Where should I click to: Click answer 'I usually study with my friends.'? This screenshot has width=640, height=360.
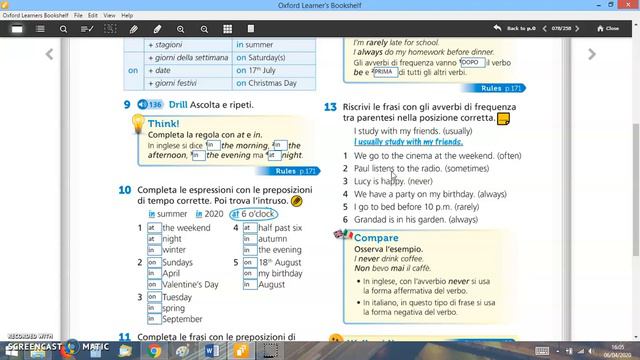[x=408, y=142]
